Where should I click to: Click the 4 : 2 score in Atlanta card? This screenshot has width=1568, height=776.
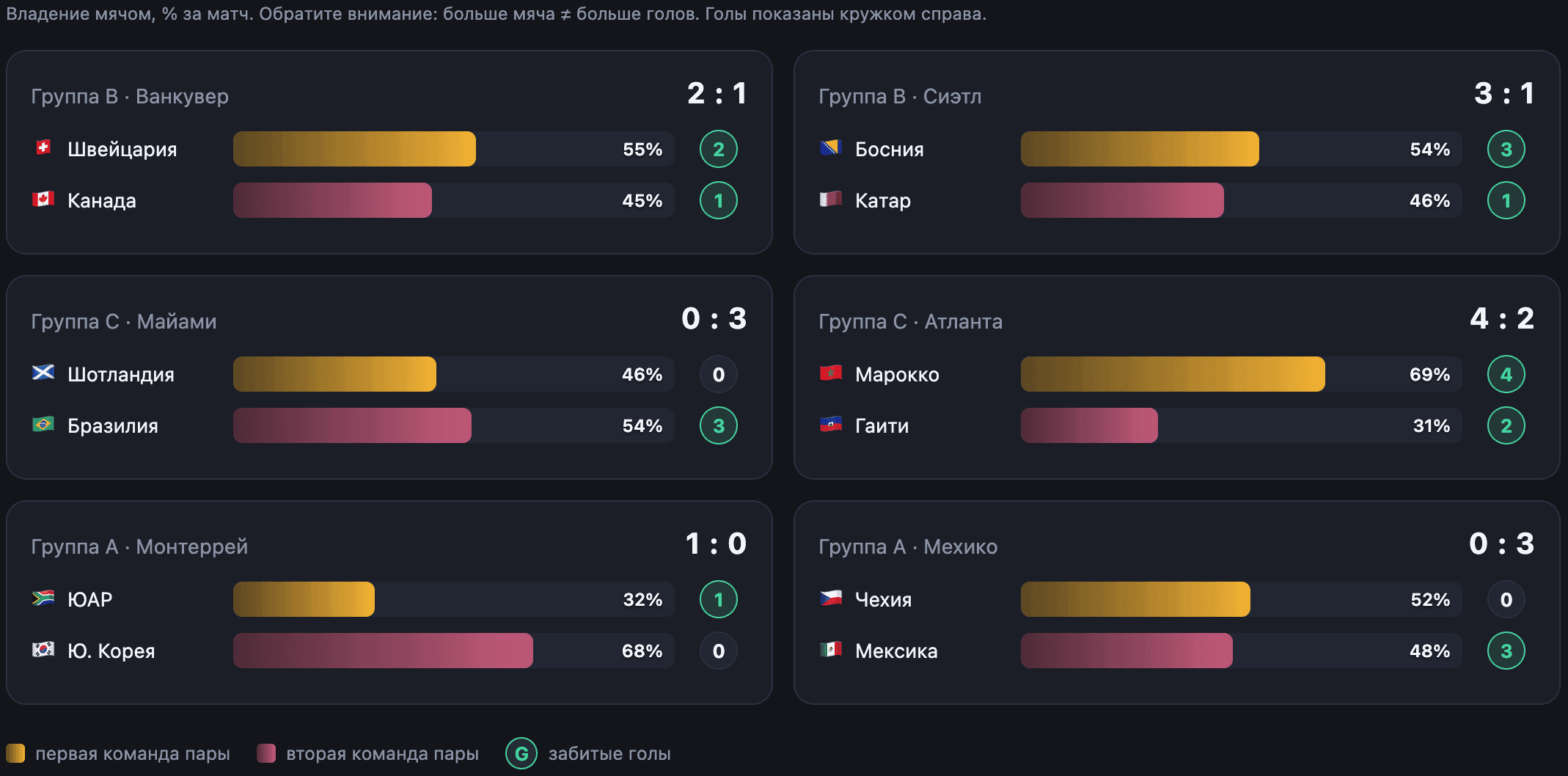point(1502,318)
